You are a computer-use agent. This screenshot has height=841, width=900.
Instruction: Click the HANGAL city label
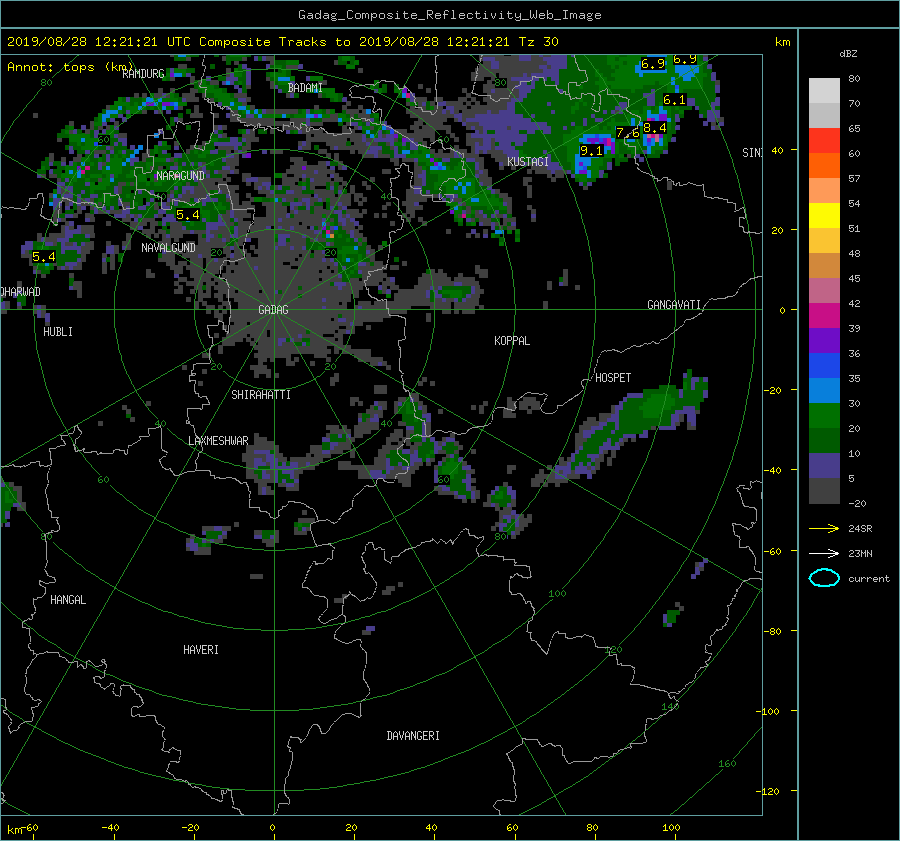tap(68, 600)
